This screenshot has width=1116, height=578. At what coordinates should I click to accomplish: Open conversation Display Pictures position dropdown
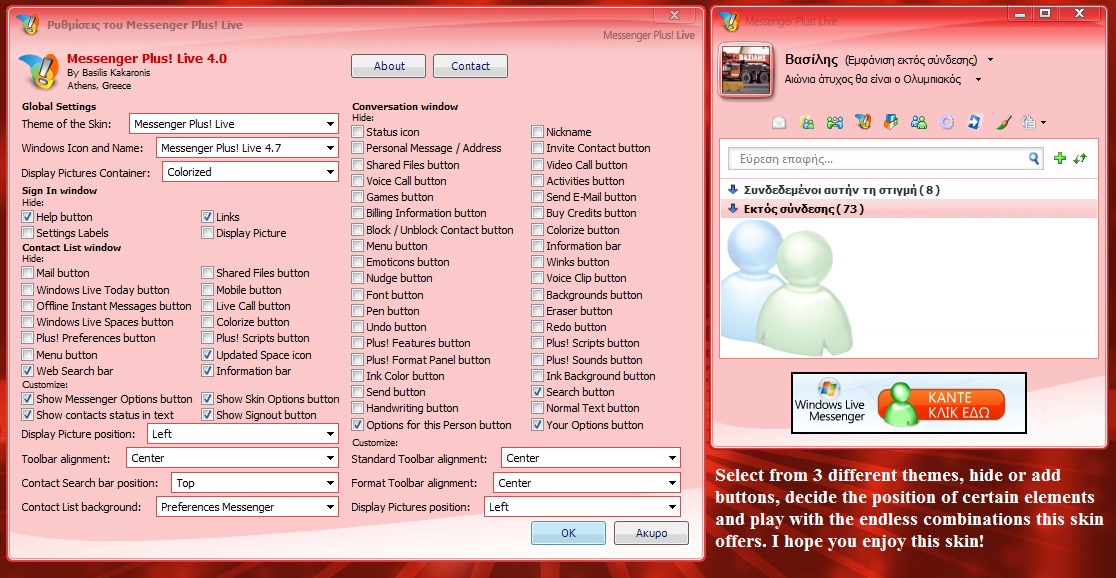582,508
